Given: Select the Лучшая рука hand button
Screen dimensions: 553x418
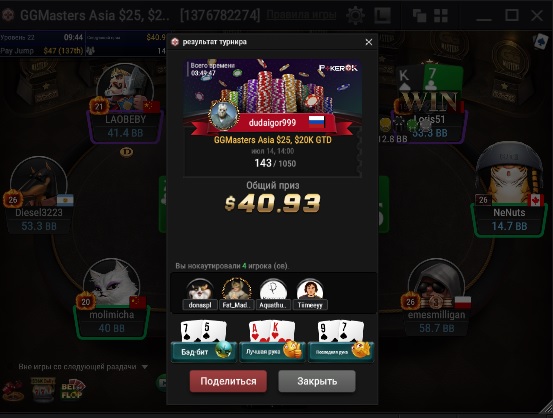Looking at the screenshot, I should (x=272, y=351).
